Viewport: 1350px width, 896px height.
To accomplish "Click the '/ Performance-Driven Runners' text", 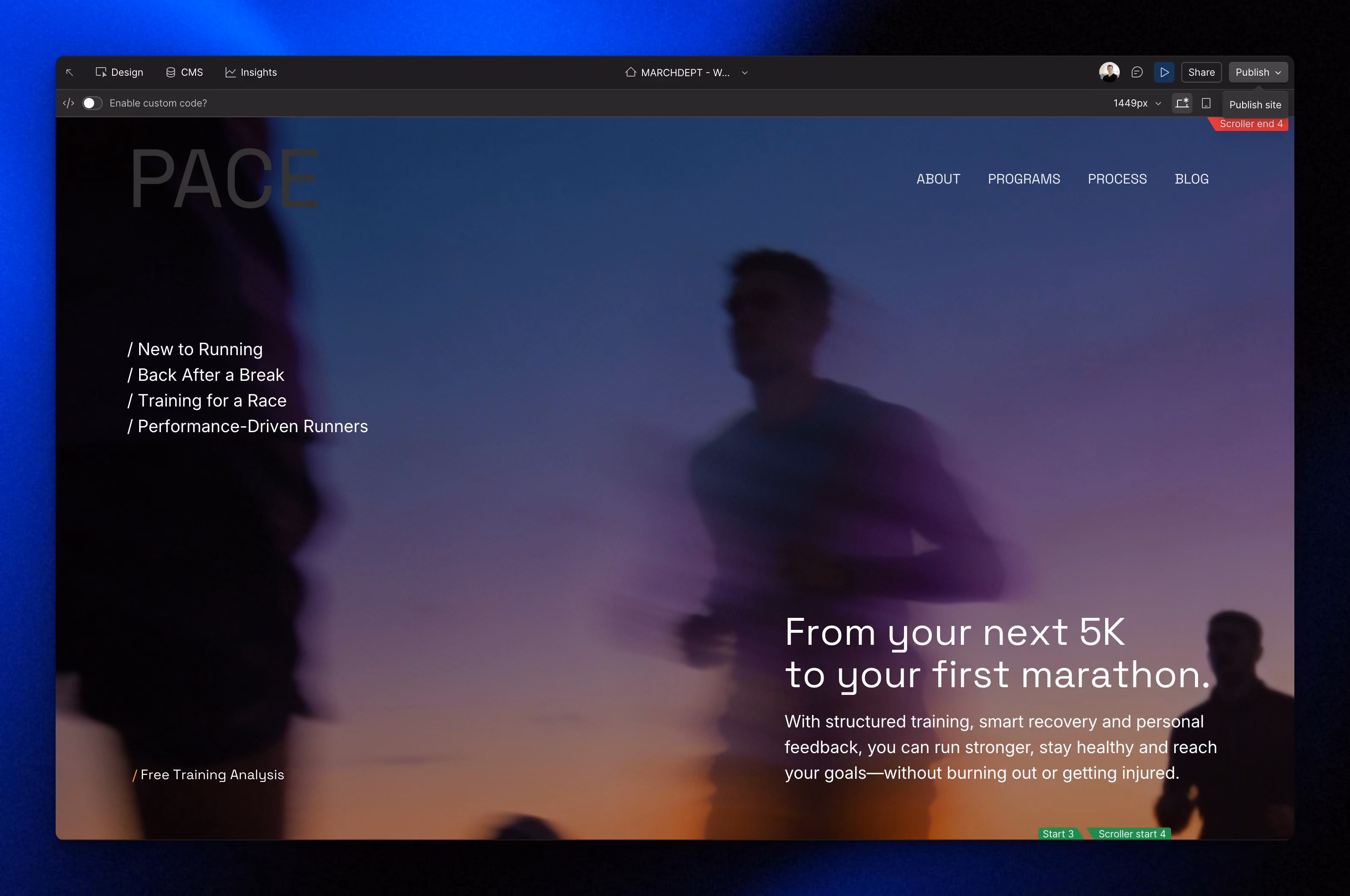I will pyautogui.click(x=247, y=426).
